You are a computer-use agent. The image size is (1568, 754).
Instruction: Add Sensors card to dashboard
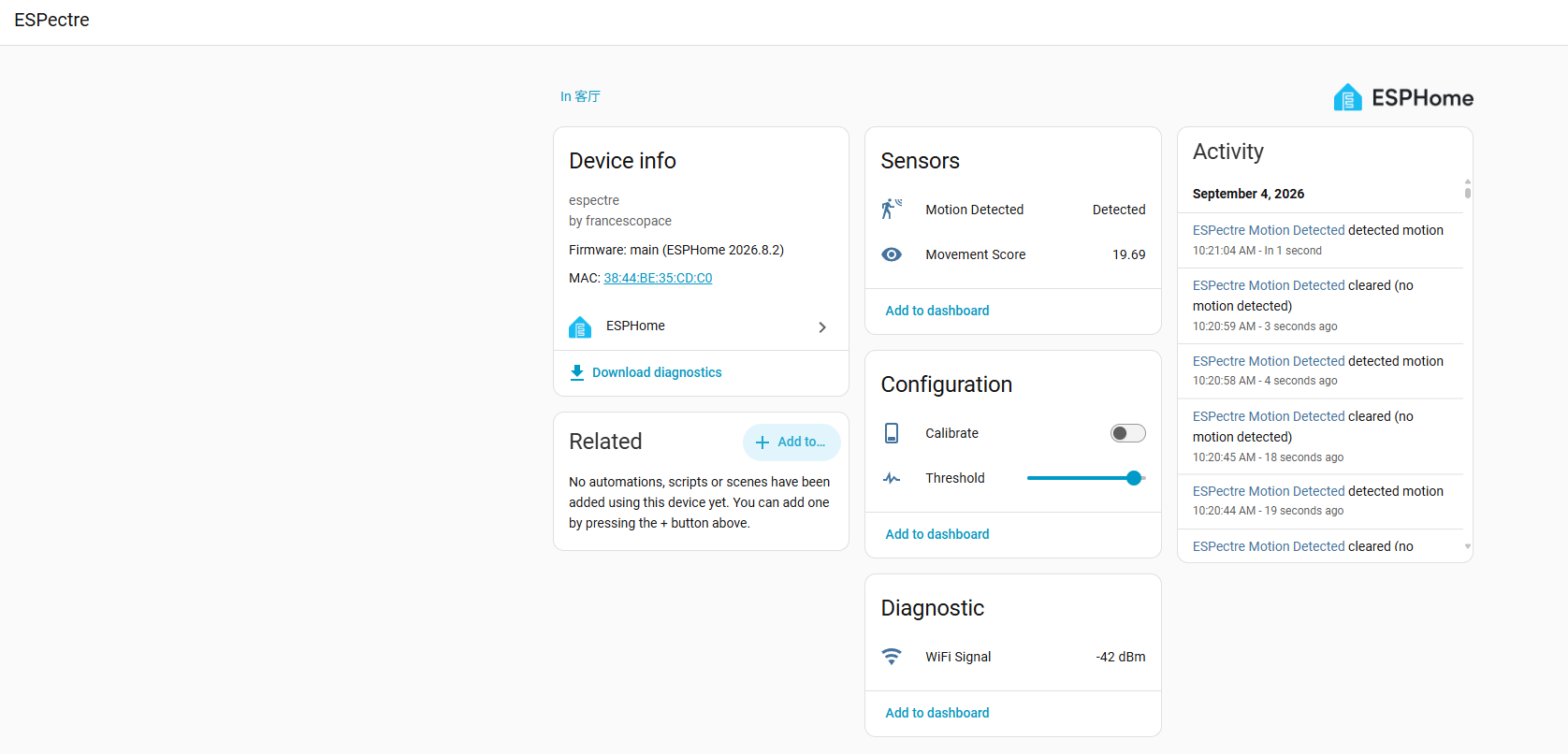937,311
